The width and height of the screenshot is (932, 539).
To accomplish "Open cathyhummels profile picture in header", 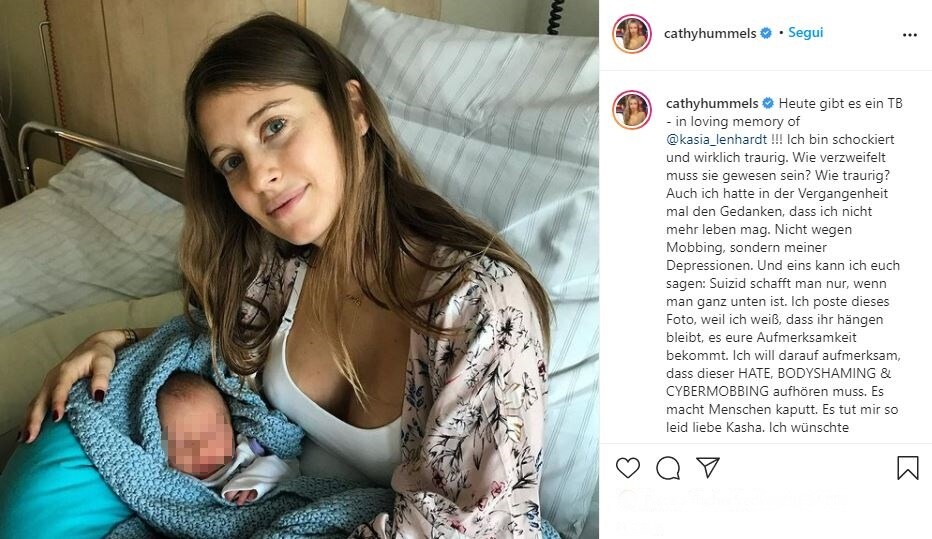I will pos(632,34).
